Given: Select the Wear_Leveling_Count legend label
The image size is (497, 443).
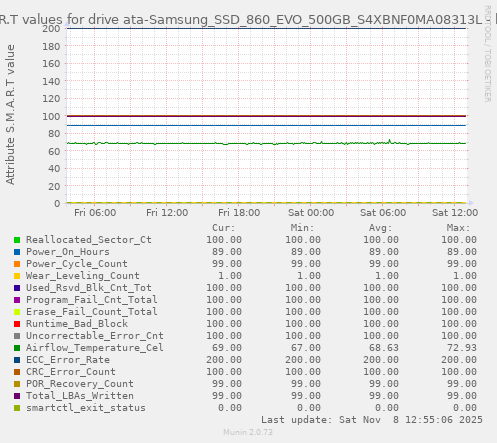Looking at the screenshot, I should click(83, 276).
